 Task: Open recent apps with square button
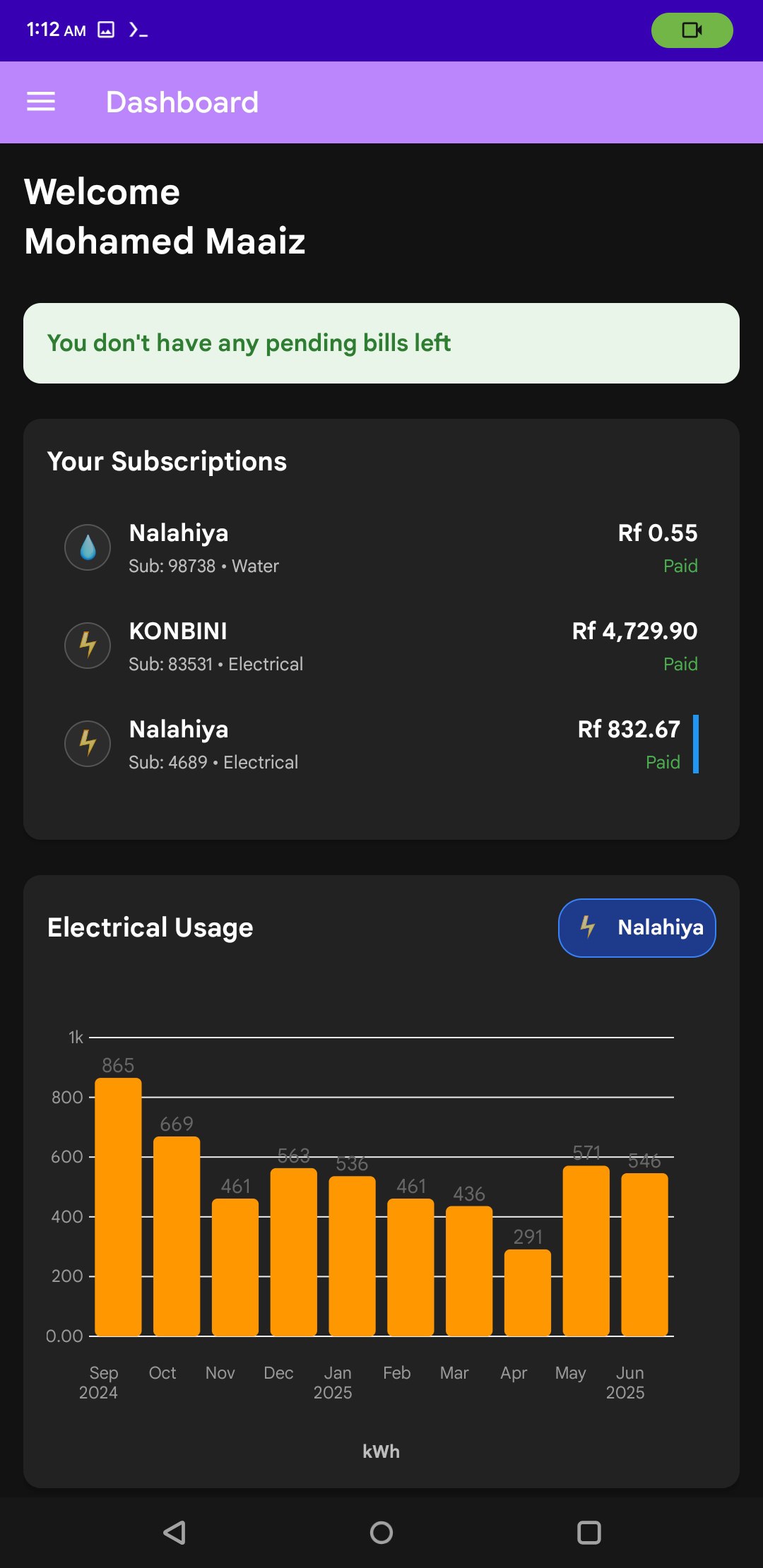tap(588, 1532)
